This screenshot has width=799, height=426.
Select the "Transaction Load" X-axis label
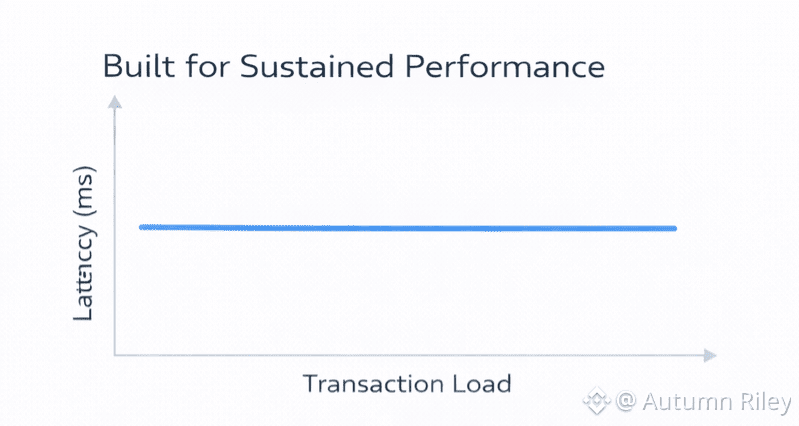click(407, 384)
